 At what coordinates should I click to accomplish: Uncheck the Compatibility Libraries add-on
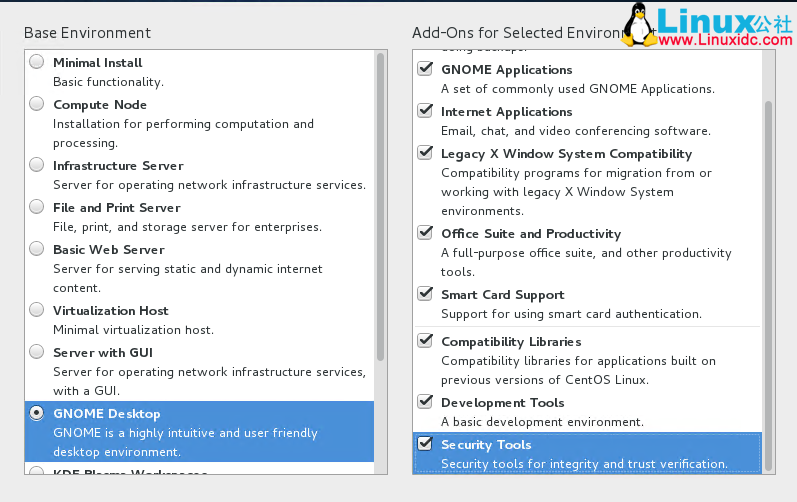tap(425, 341)
